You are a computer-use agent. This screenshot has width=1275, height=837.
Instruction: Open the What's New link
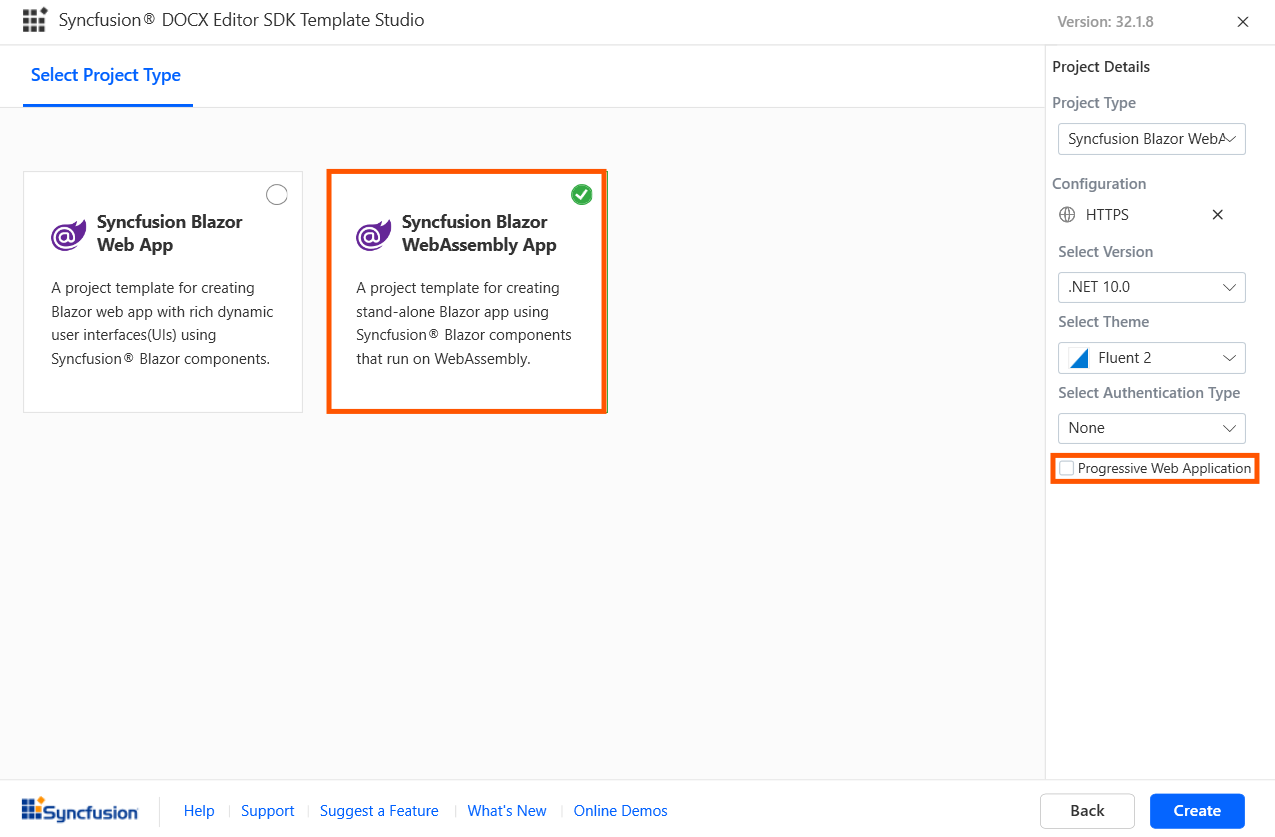pyautogui.click(x=507, y=811)
